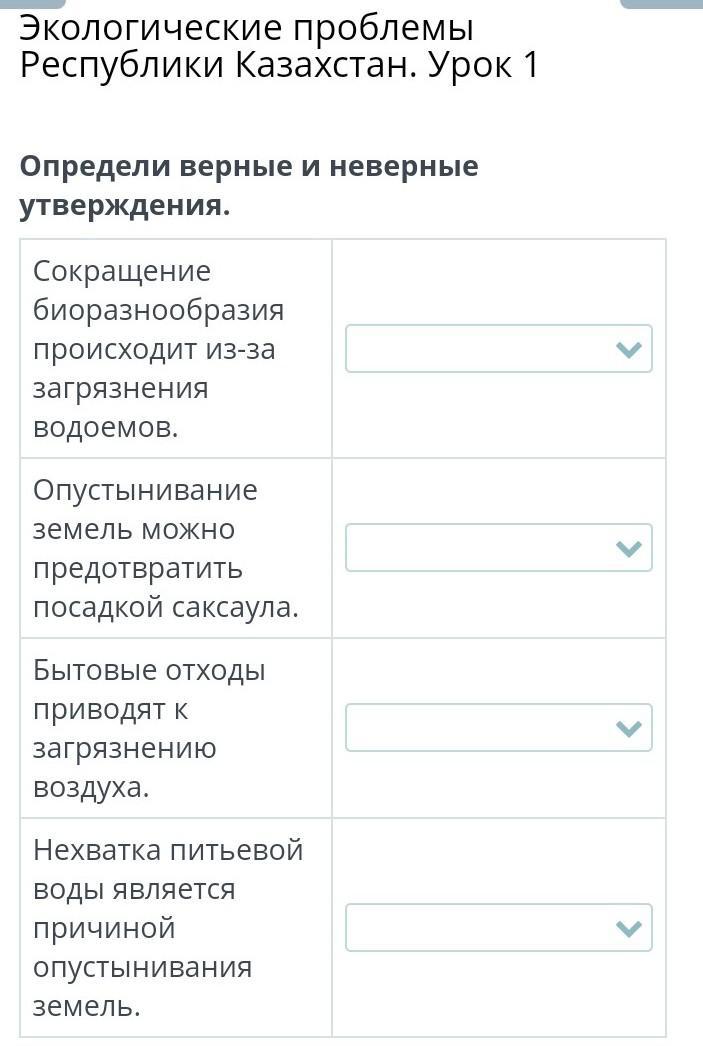Click chevron arrow beside the саксаул statement
703x1046 pixels.
point(630,548)
